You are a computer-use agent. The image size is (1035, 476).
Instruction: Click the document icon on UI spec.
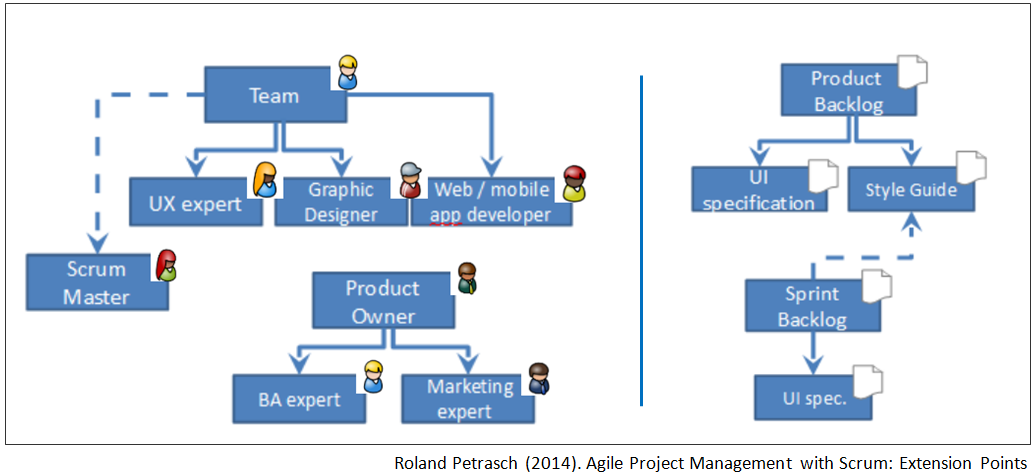pyautogui.click(x=869, y=380)
